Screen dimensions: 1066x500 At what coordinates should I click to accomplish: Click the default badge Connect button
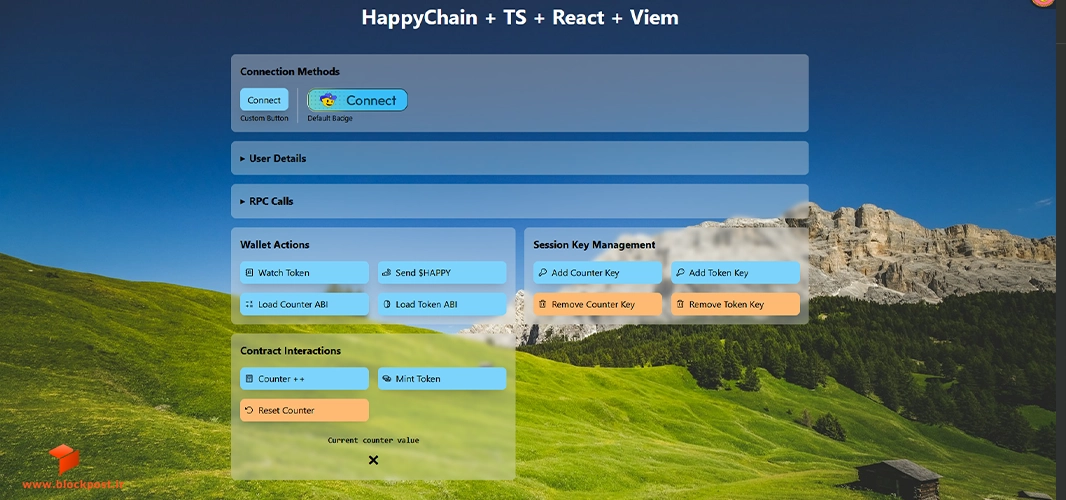(x=358, y=100)
